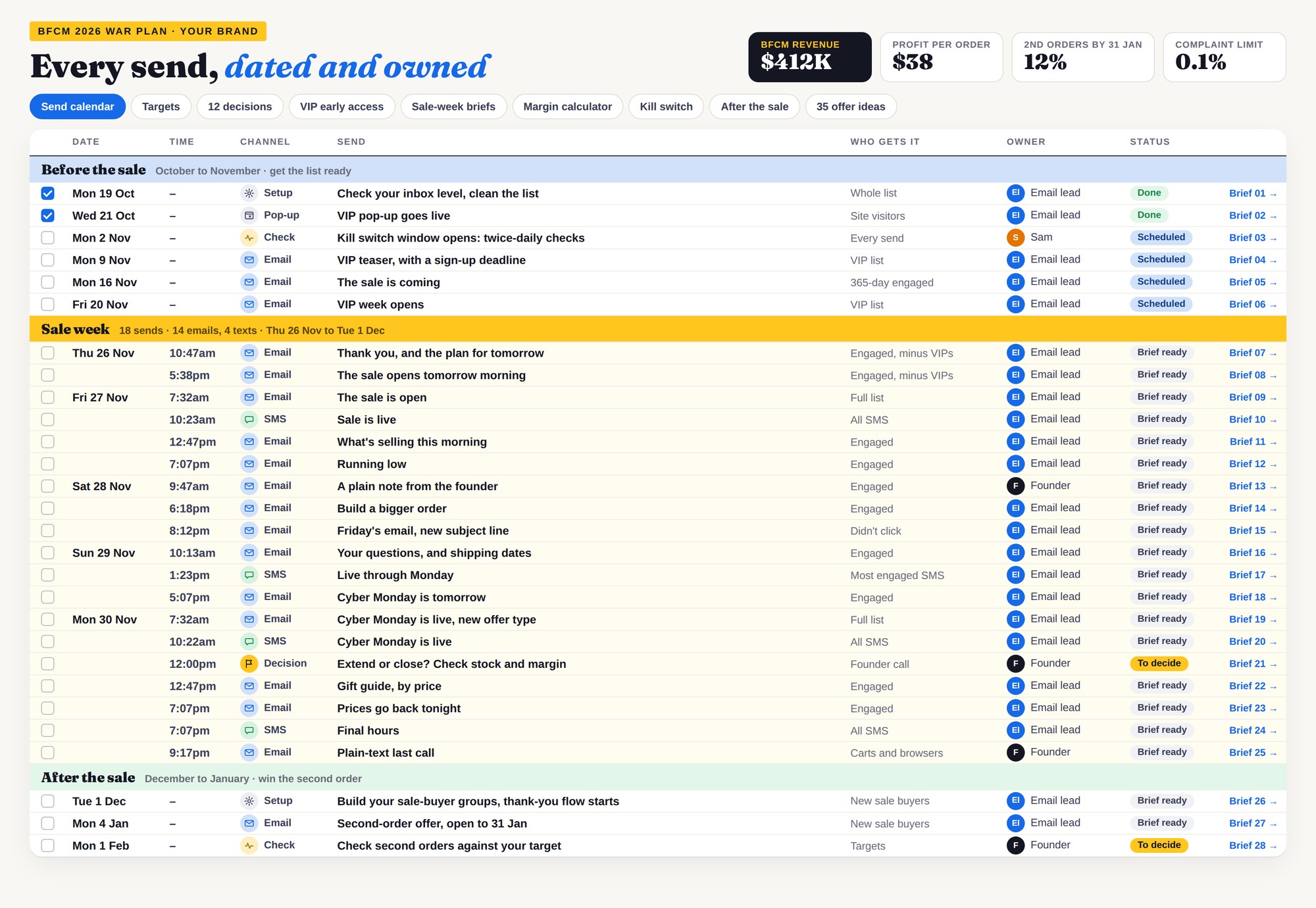The height and width of the screenshot is (908, 1316).
Task: Click the Decision flag icon at 12:00pm
Action: (249, 664)
